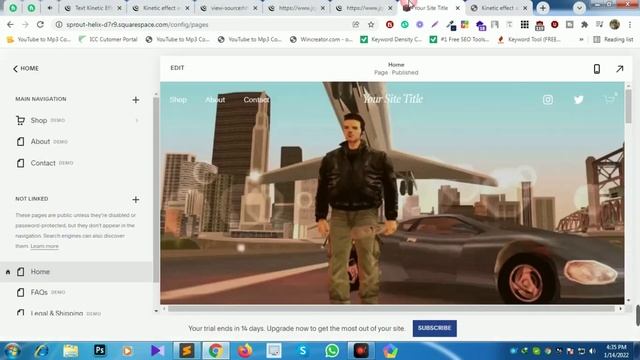Click the preview horizontal scrollbar
The height and width of the screenshot is (360, 640).
(391, 309)
